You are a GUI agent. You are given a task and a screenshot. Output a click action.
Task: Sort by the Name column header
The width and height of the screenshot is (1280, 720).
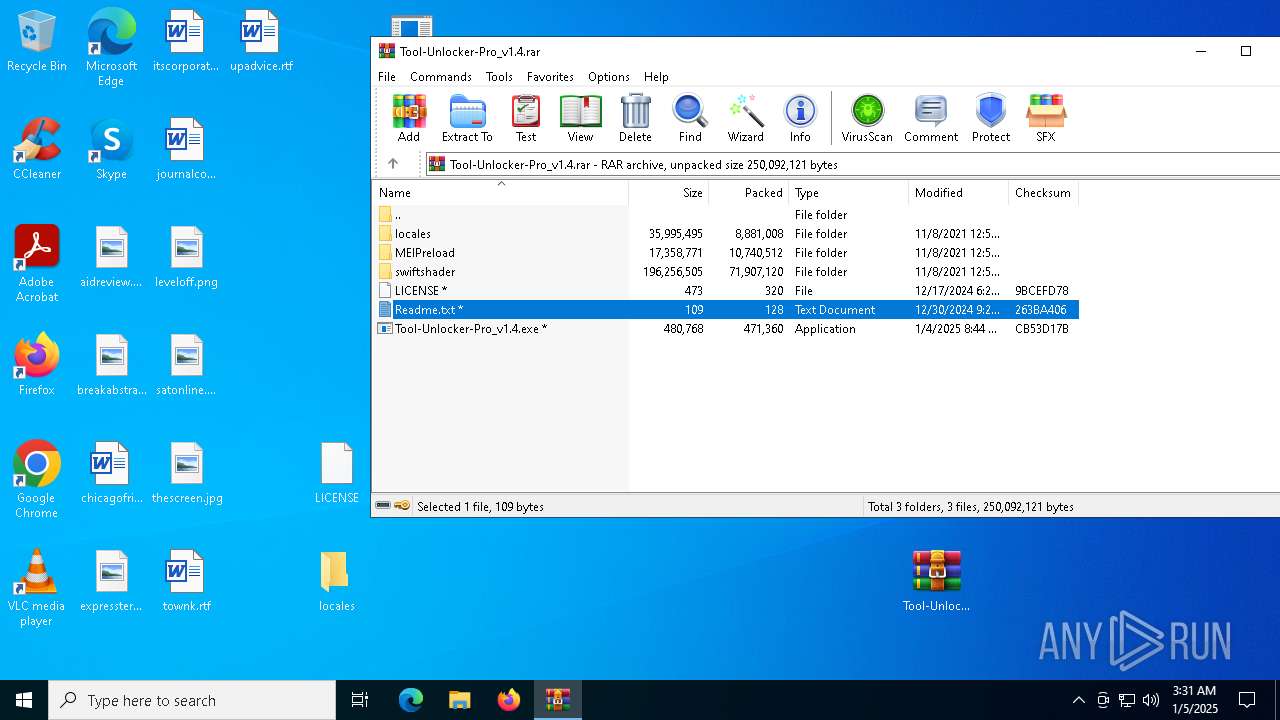point(501,193)
